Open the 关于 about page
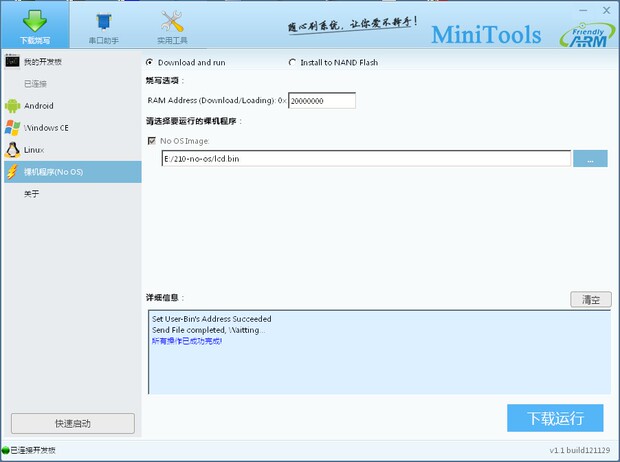 [x=73, y=194]
